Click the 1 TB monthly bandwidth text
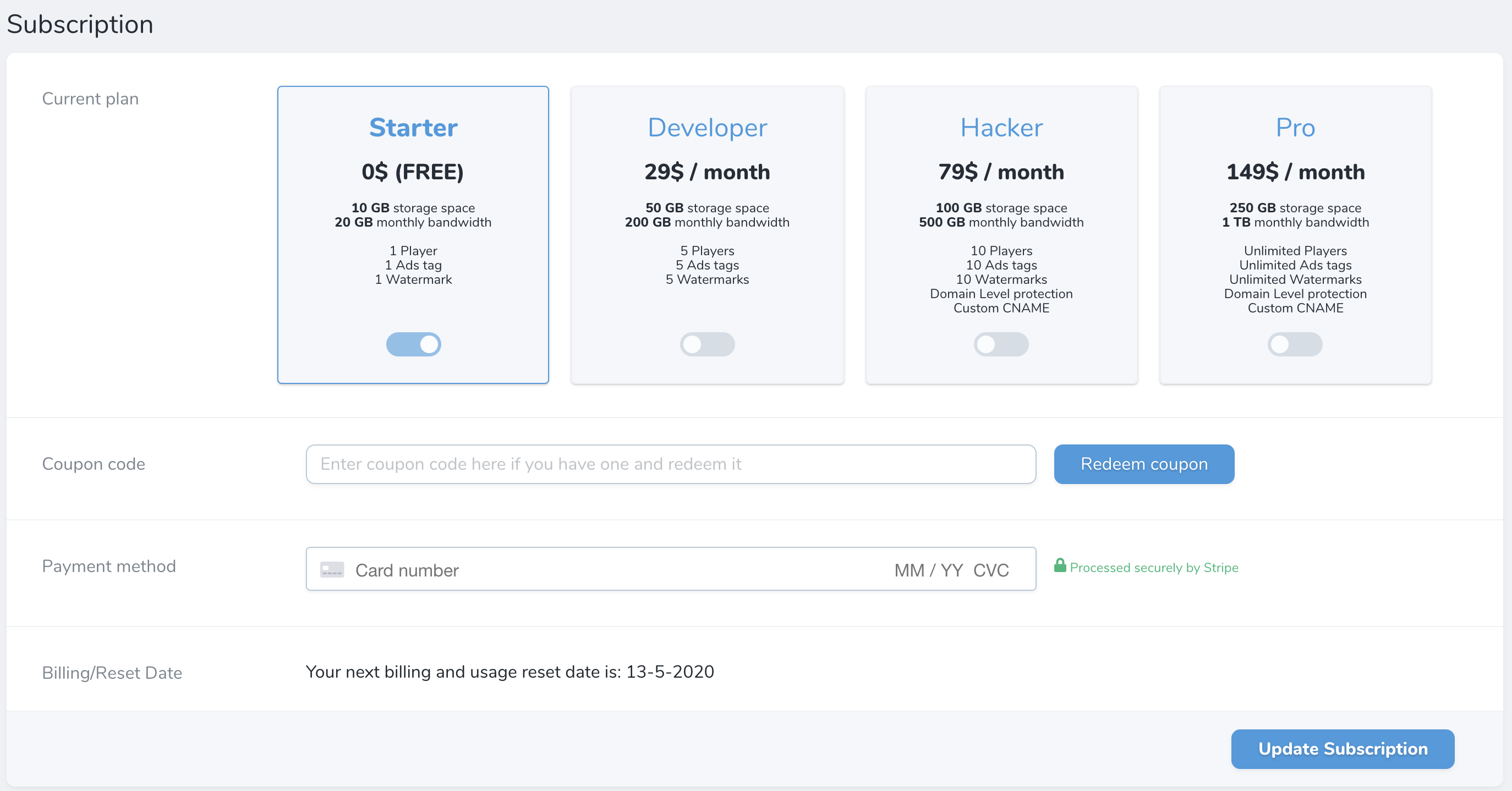The width and height of the screenshot is (1512, 791). 1295,222
